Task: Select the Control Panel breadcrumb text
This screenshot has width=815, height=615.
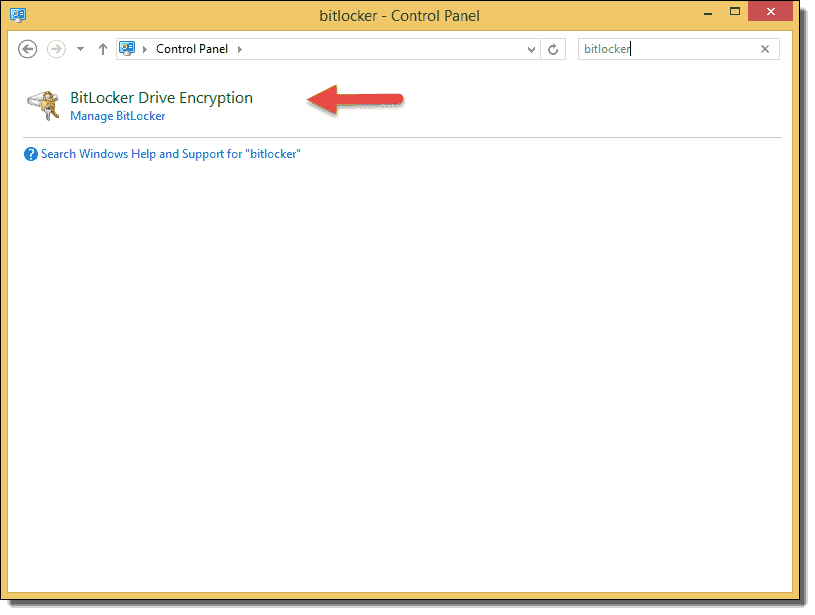Action: coord(195,48)
